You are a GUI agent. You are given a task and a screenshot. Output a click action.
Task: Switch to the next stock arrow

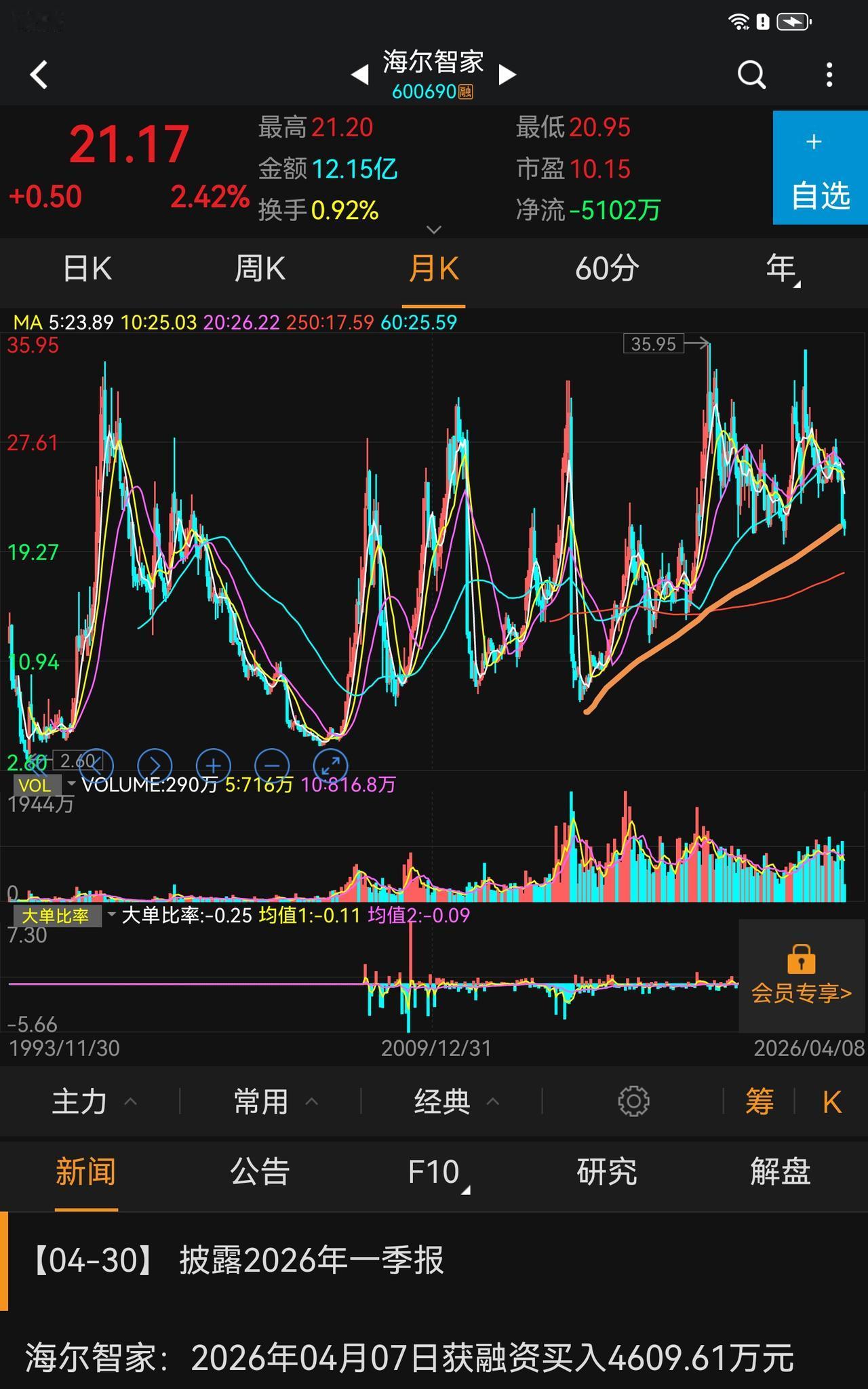507,74
